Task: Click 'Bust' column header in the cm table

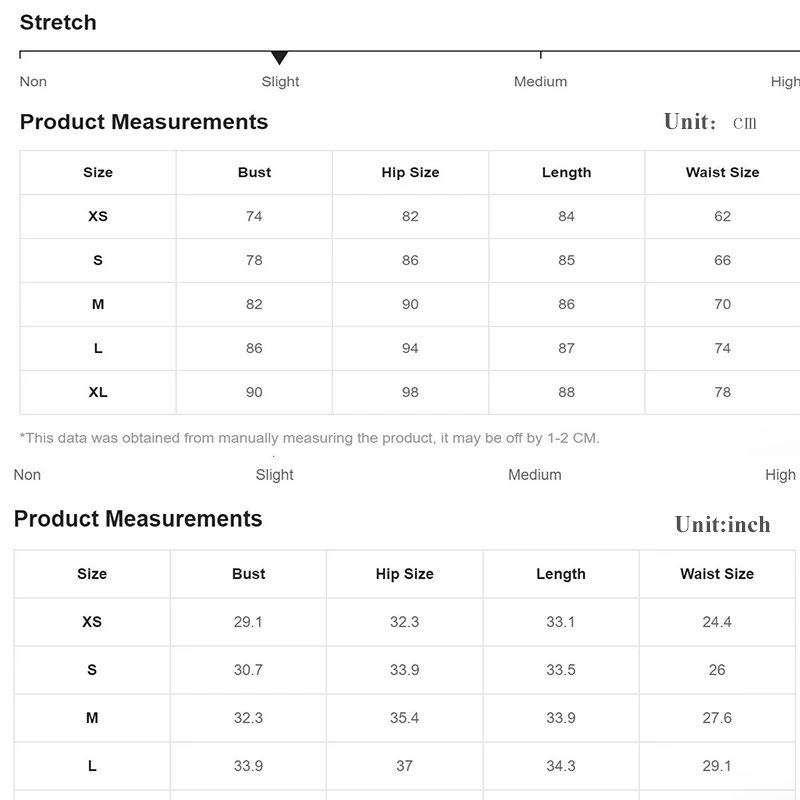Action: click(254, 173)
